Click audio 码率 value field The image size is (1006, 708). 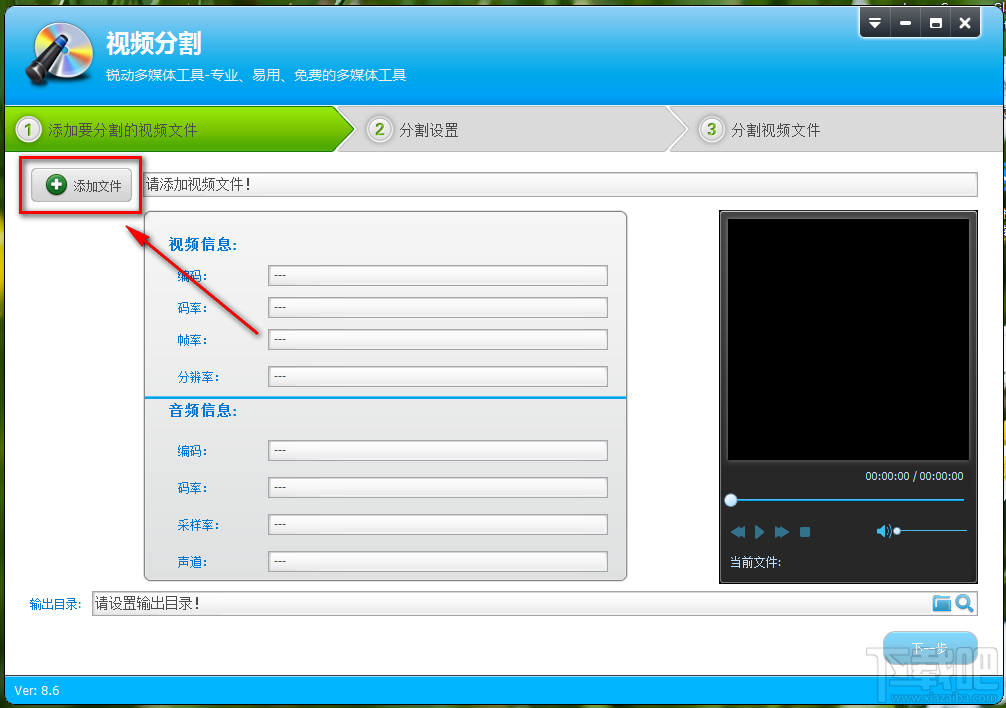click(x=438, y=488)
